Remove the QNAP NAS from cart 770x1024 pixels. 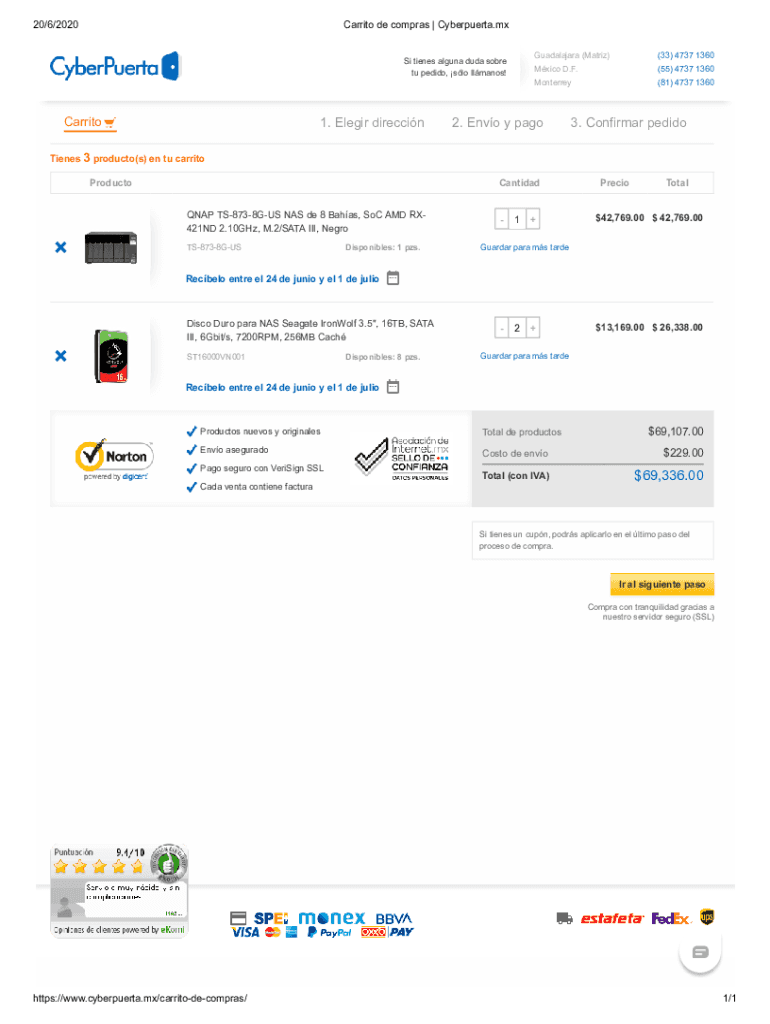[61, 247]
